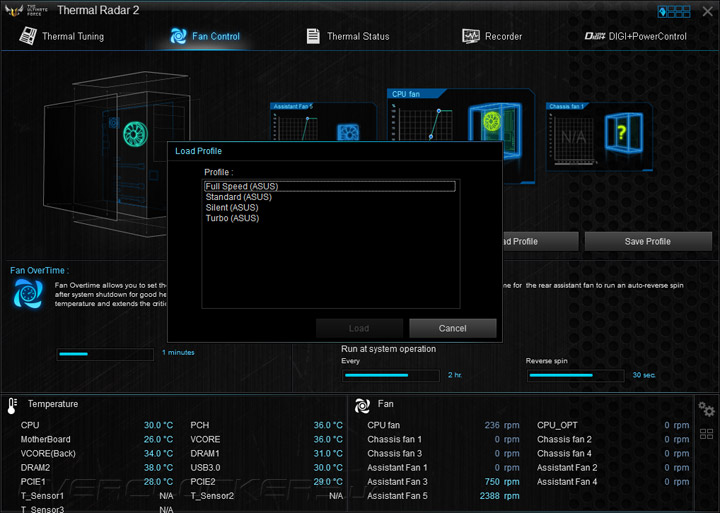Click the Fan Control fan icon
The width and height of the screenshot is (720, 513).
click(x=178, y=36)
